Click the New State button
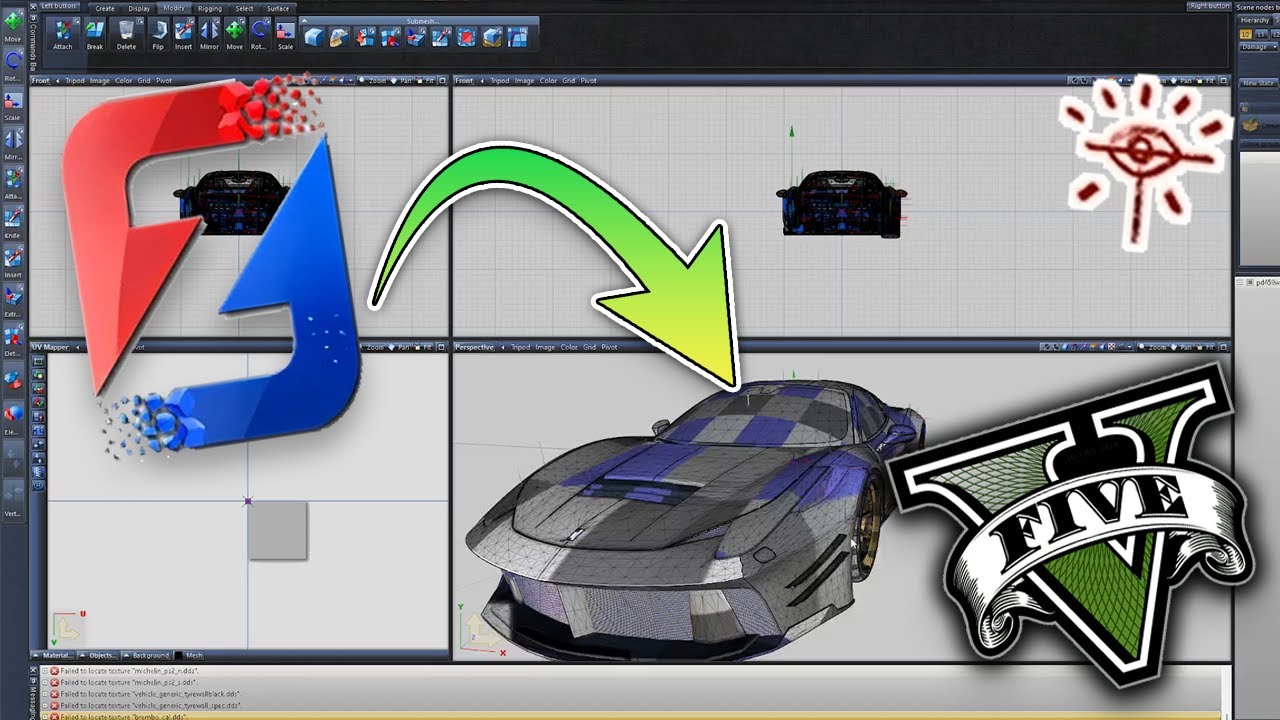Screen dimensions: 1280x720 pyautogui.click(x=1258, y=83)
